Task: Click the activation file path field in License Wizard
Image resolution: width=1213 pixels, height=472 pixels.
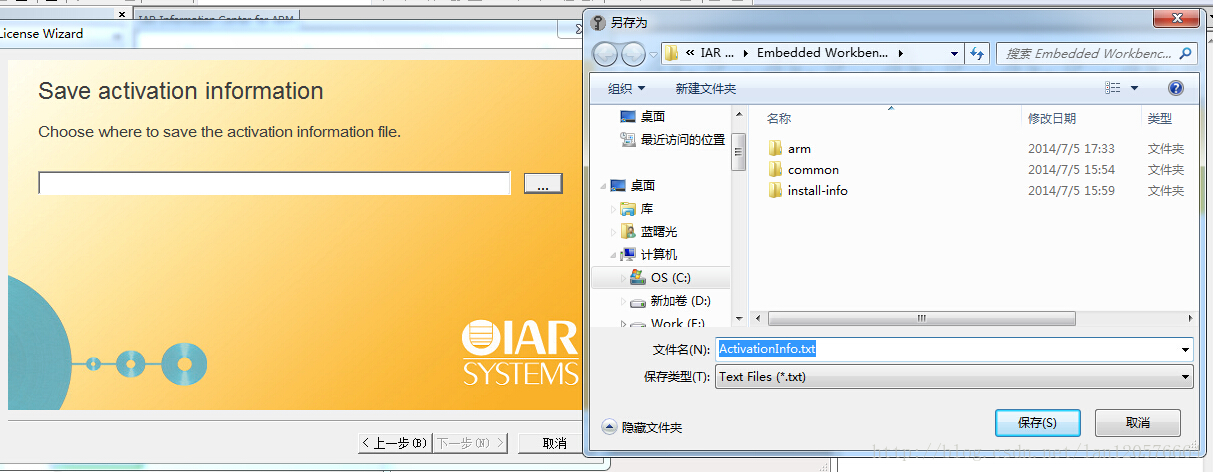Action: 274,184
